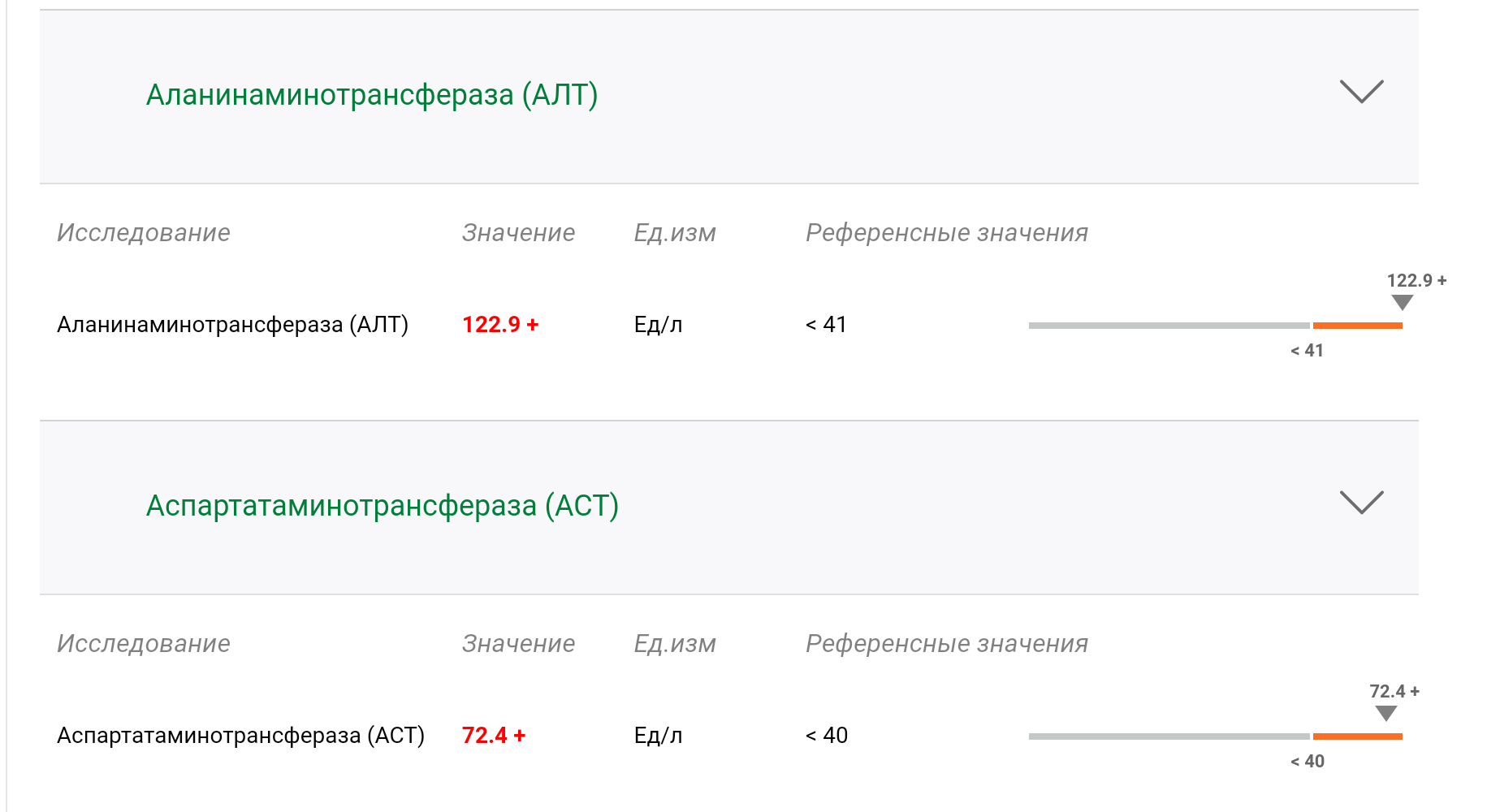Click the '< 41' label under ALT bar
The height and width of the screenshot is (812, 1500).
click(1307, 351)
